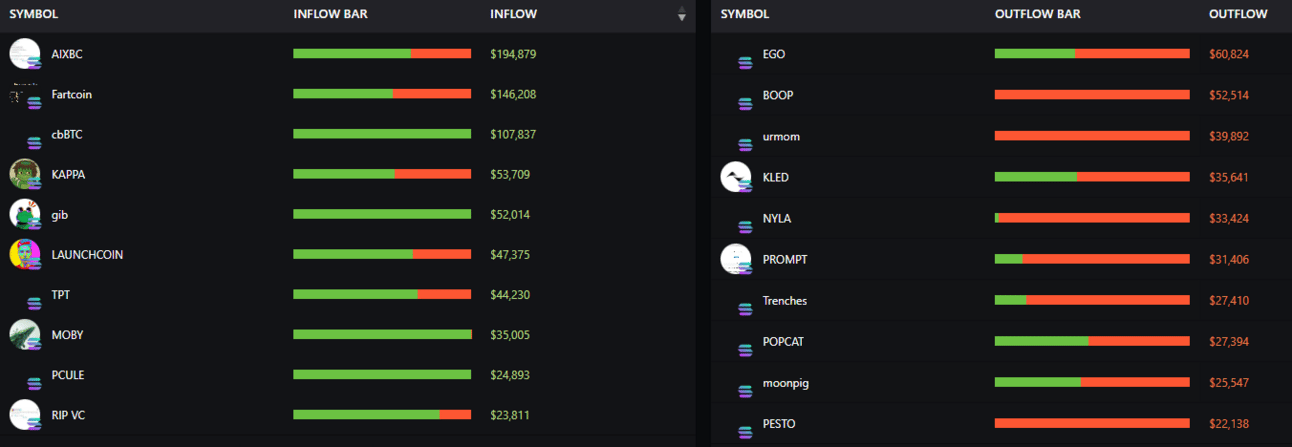
Task: Click the urmom Solana icon
Action: click(x=745, y=144)
